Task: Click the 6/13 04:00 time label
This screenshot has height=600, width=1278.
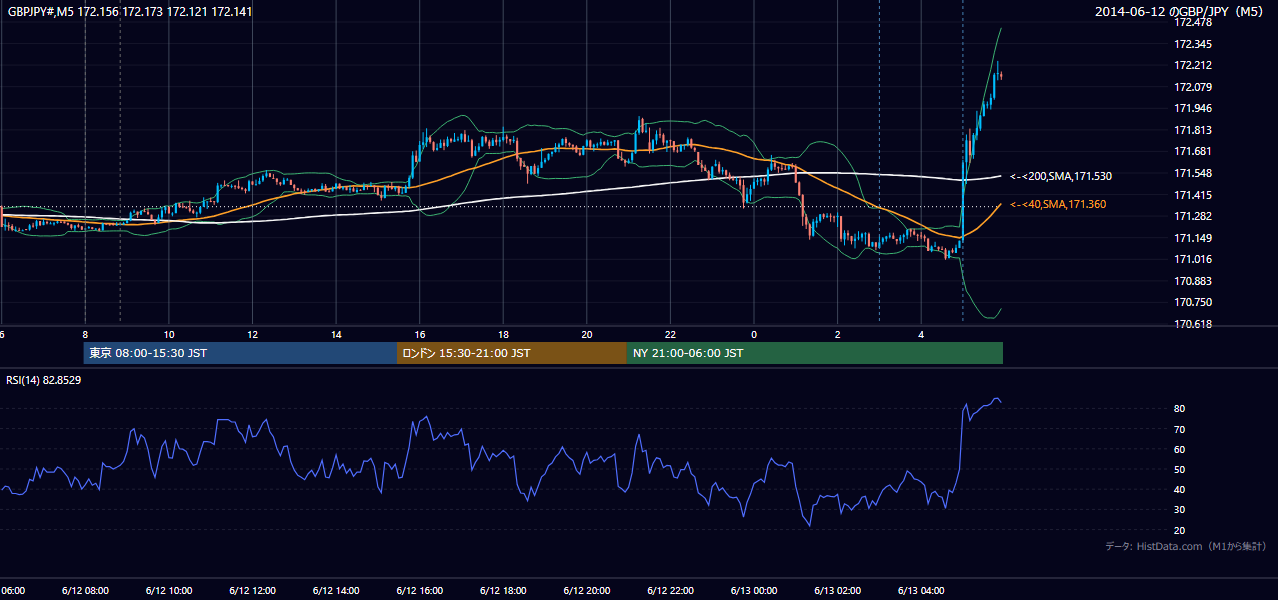Action: pyautogui.click(x=920, y=590)
